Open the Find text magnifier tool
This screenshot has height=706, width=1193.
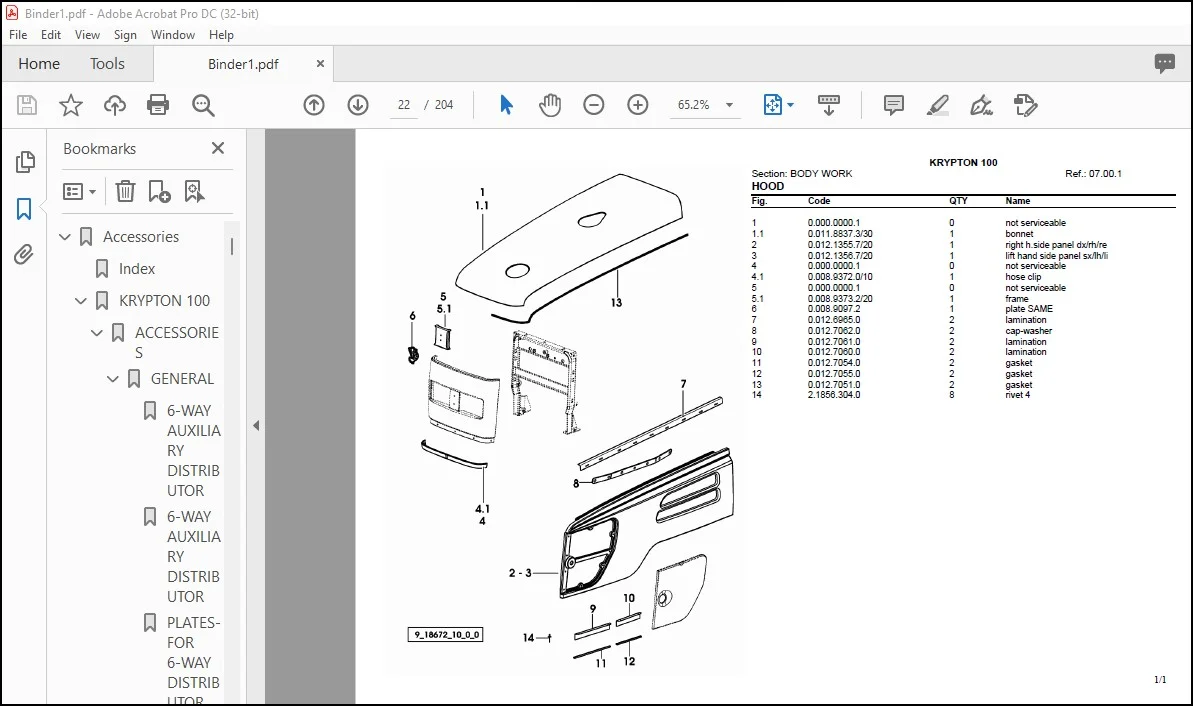(203, 105)
